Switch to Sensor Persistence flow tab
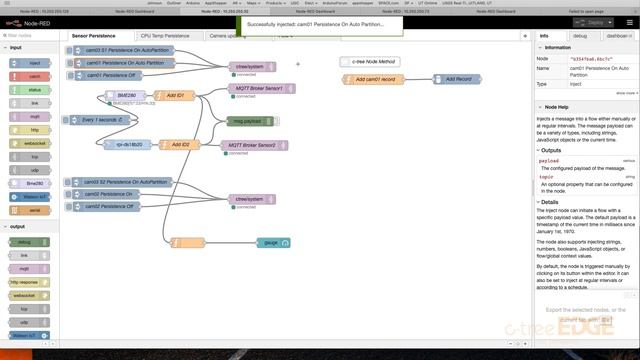The height and width of the screenshot is (360, 640). pyautogui.click(x=93, y=36)
